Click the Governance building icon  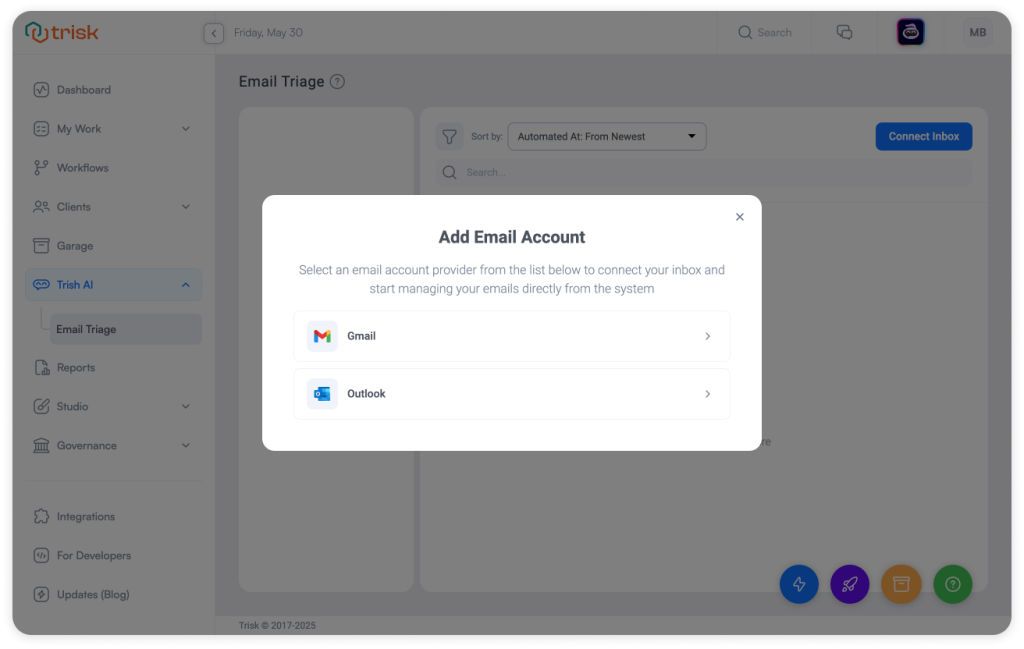(41, 446)
